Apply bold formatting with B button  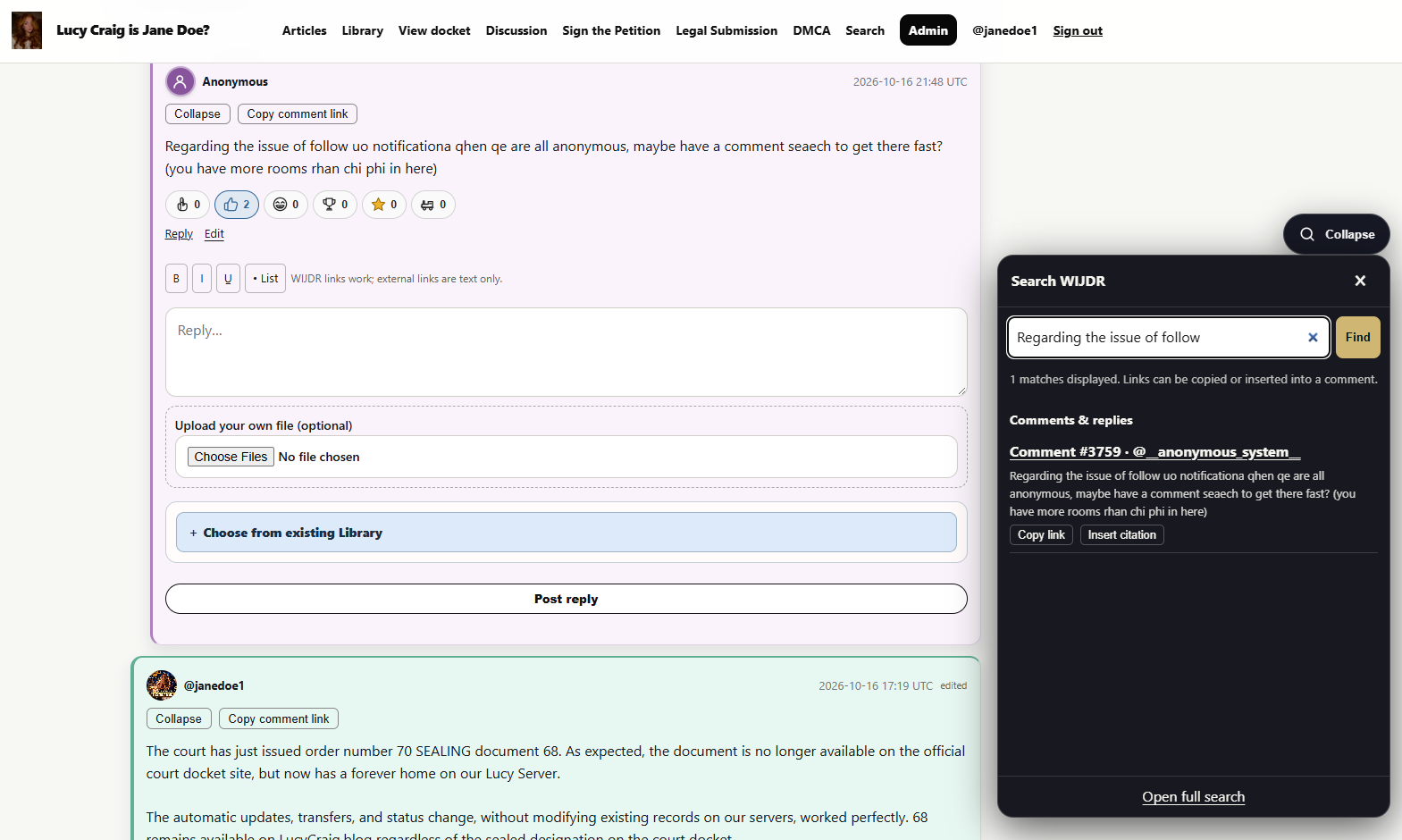pos(176,279)
